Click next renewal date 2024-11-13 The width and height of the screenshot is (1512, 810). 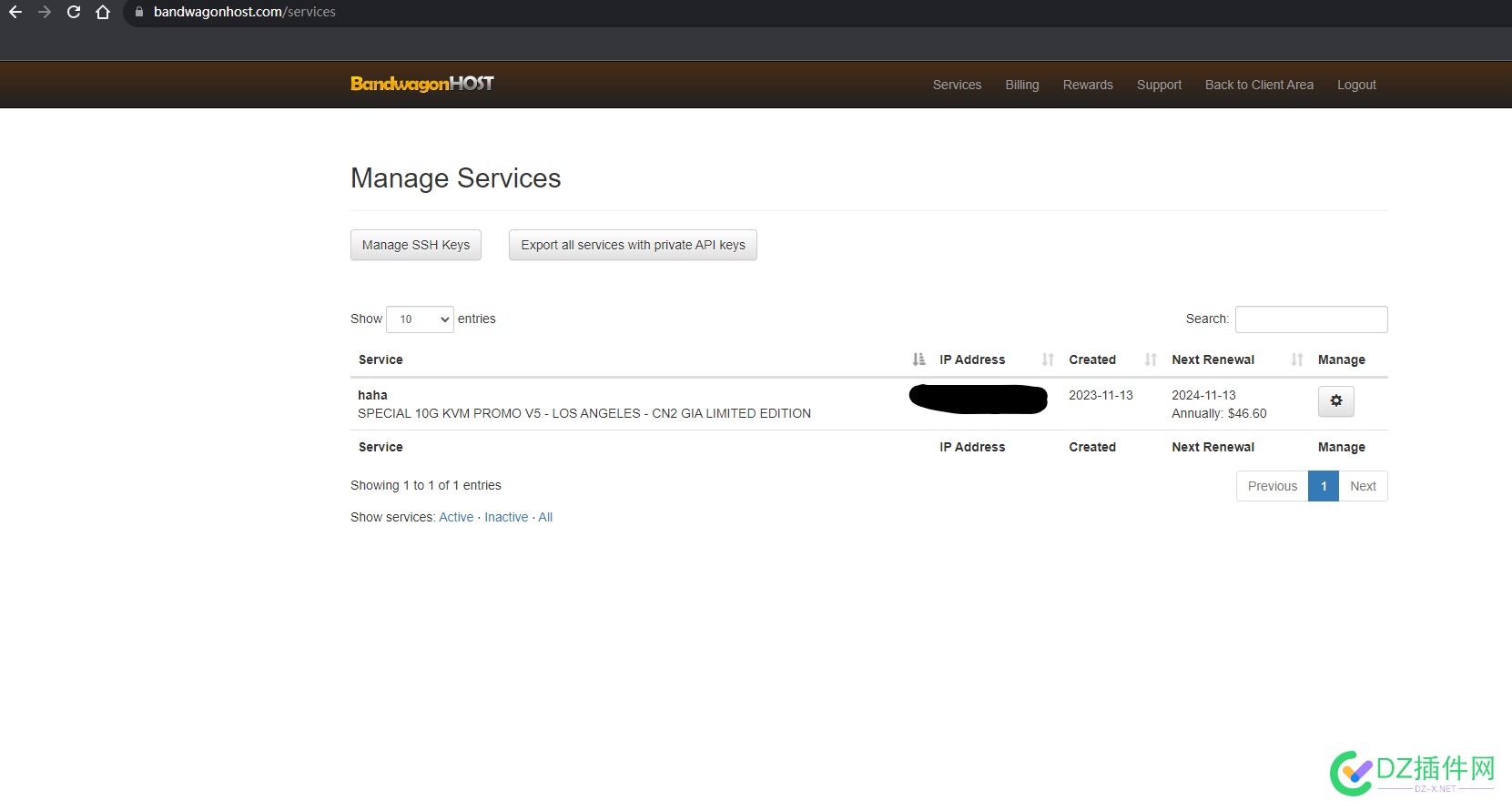1203,395
